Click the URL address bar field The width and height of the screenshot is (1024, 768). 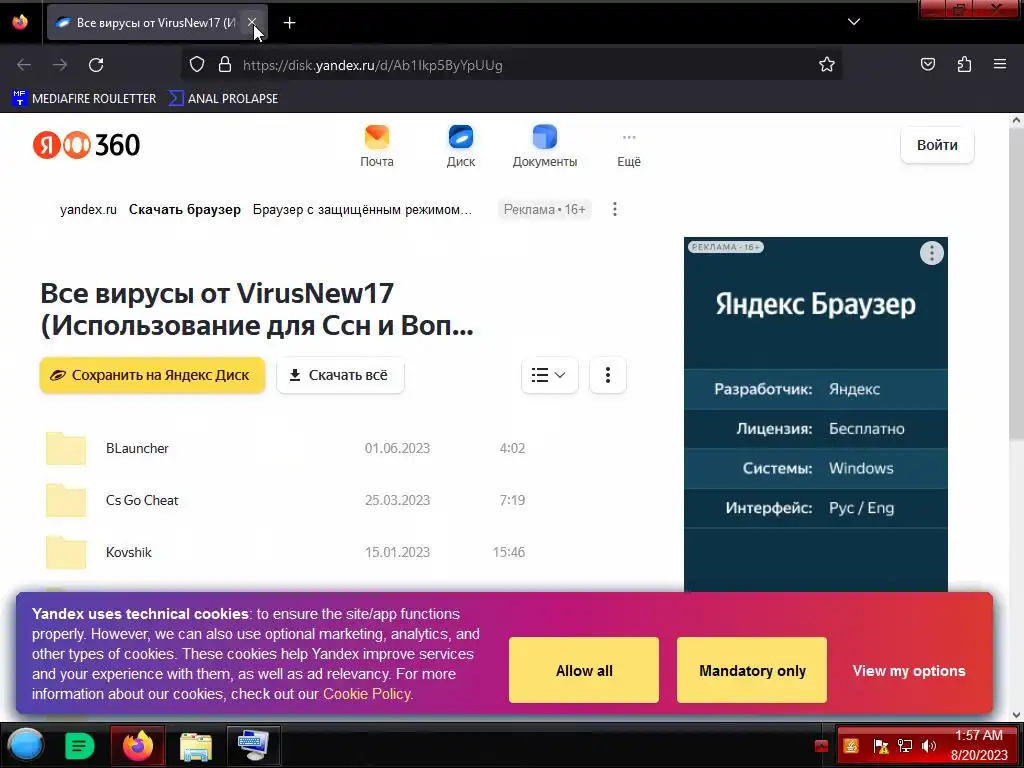coord(511,65)
